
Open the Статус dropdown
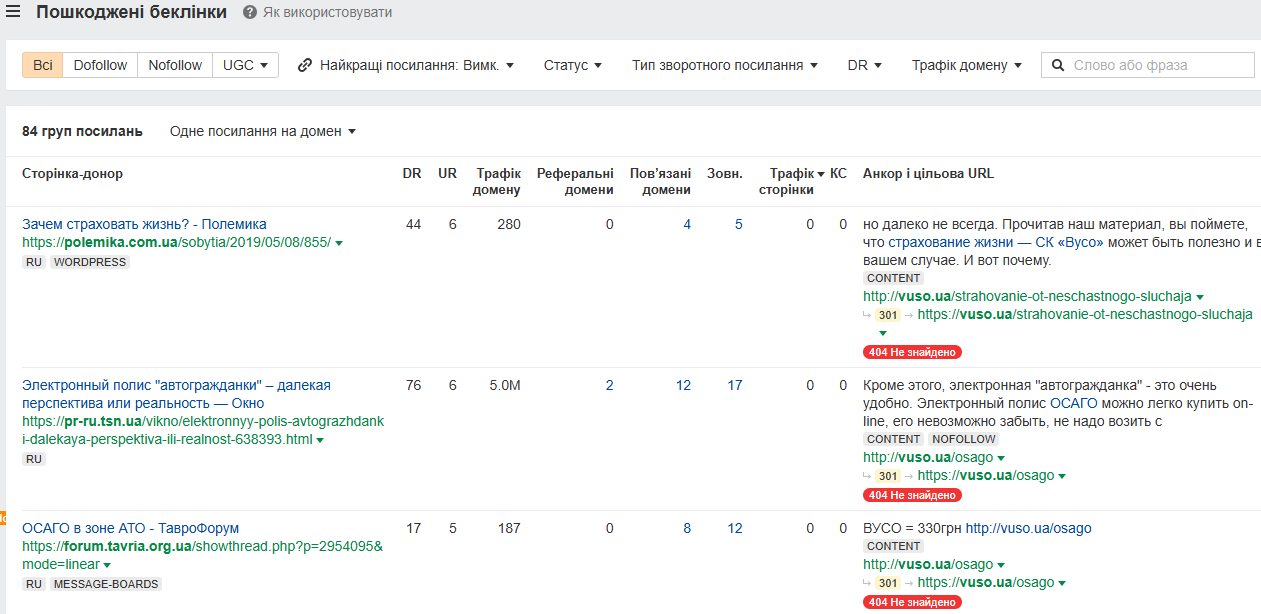click(572, 65)
